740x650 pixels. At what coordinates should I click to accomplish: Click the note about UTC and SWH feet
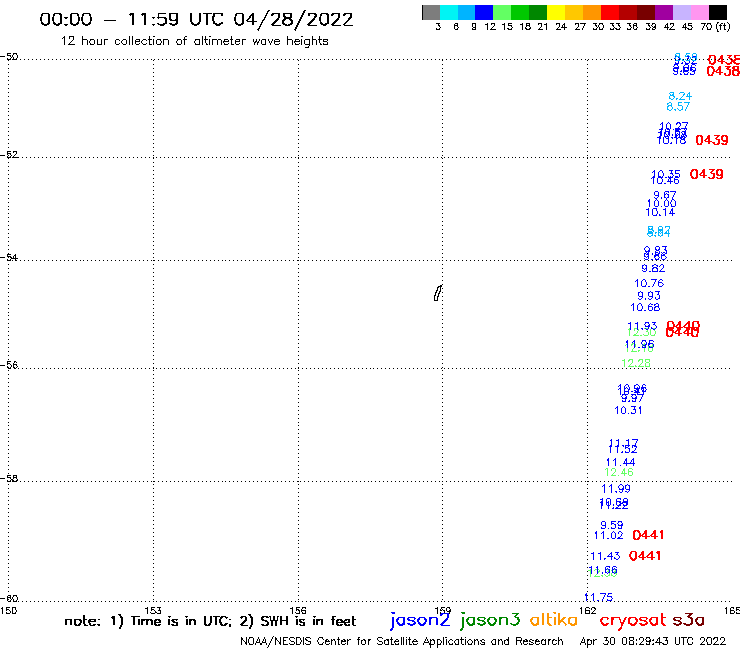click(210, 621)
